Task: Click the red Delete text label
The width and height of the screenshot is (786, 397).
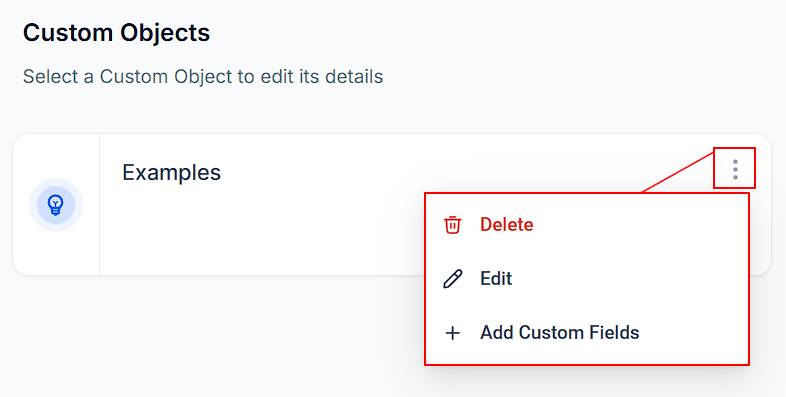Action: click(506, 225)
